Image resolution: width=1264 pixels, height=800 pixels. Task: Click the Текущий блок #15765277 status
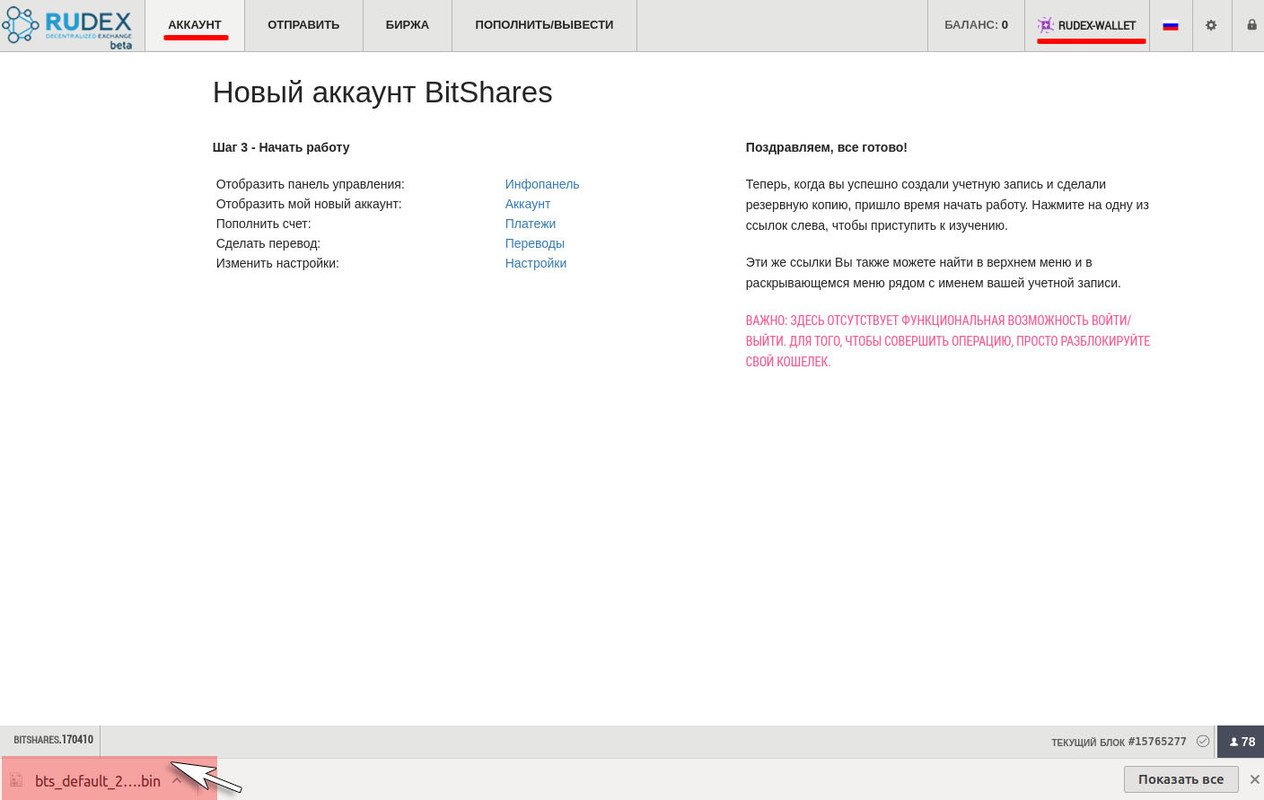tap(1119, 742)
